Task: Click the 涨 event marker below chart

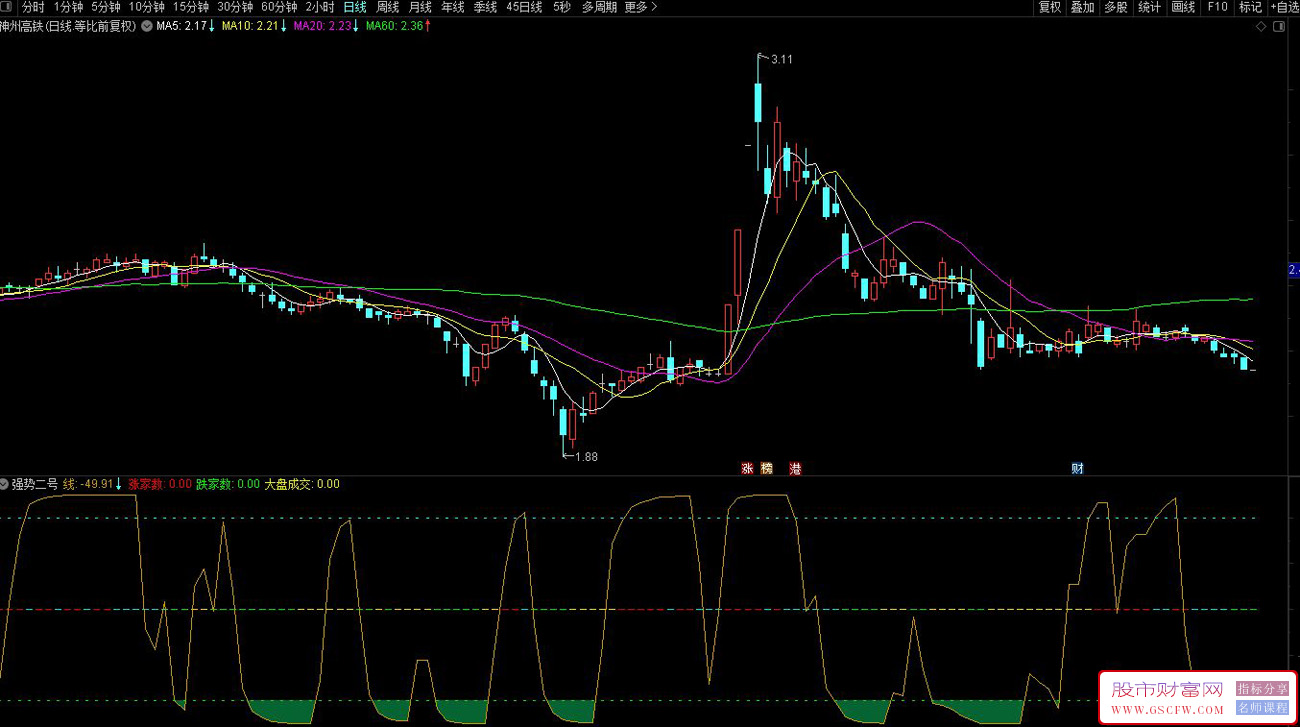Action: (x=747, y=468)
